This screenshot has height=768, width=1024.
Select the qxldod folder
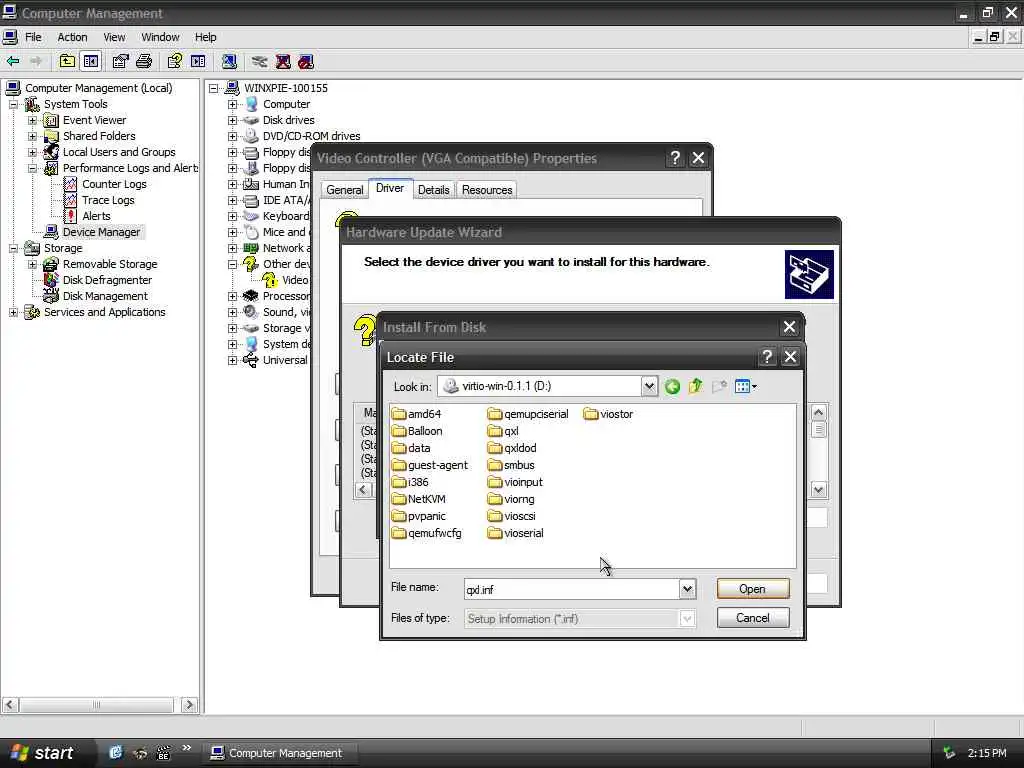512,448
